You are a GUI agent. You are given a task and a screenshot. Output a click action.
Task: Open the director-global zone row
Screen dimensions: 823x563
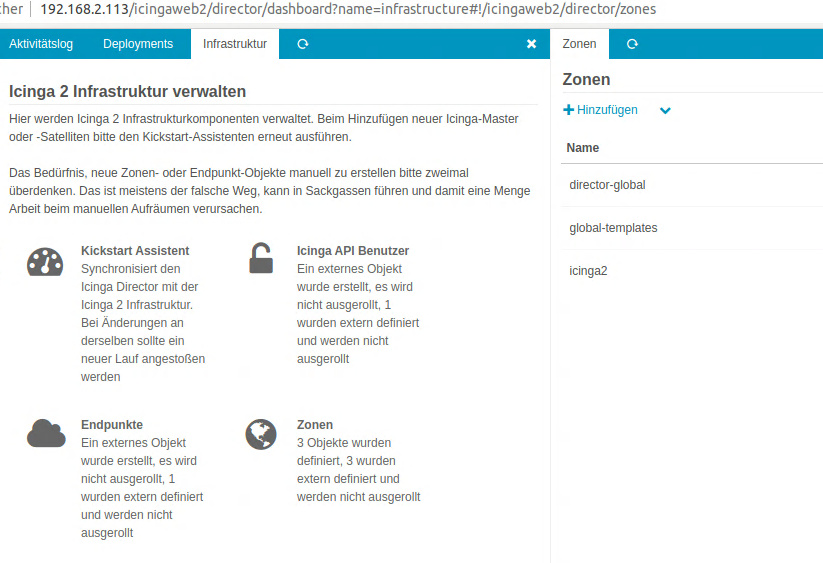pos(607,185)
